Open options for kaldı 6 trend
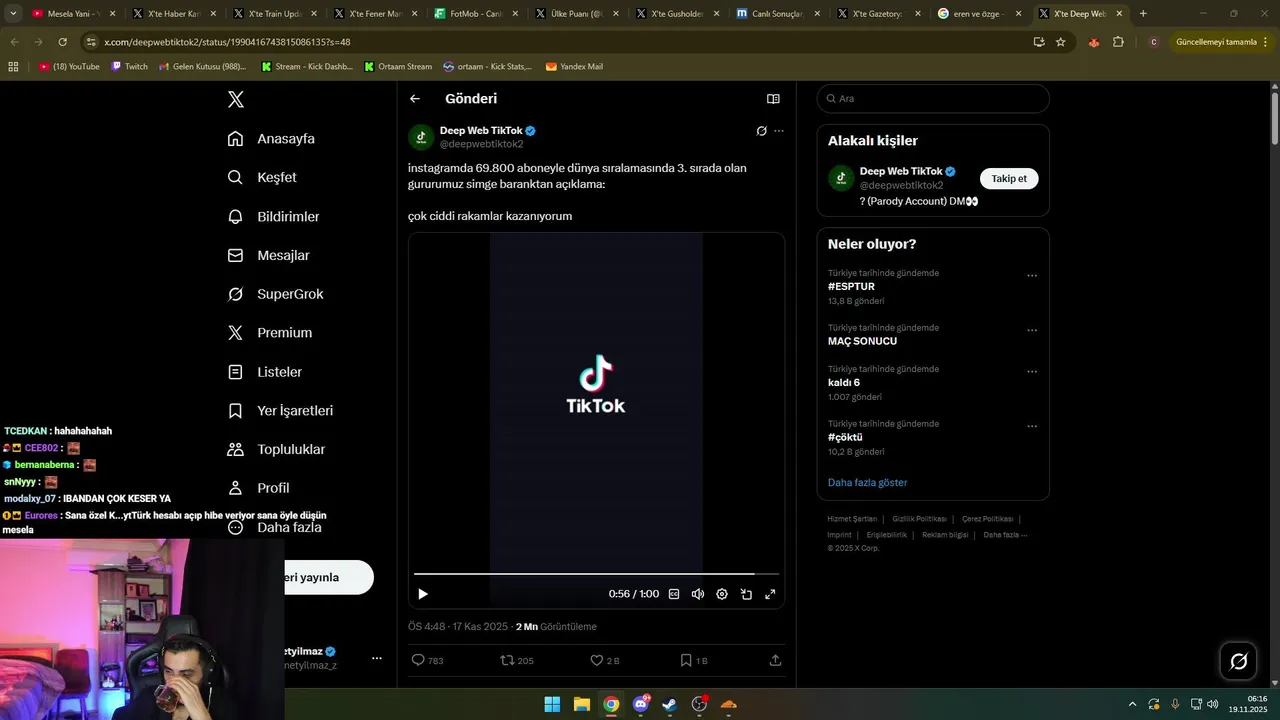This screenshot has height=720, width=1280. point(1032,372)
